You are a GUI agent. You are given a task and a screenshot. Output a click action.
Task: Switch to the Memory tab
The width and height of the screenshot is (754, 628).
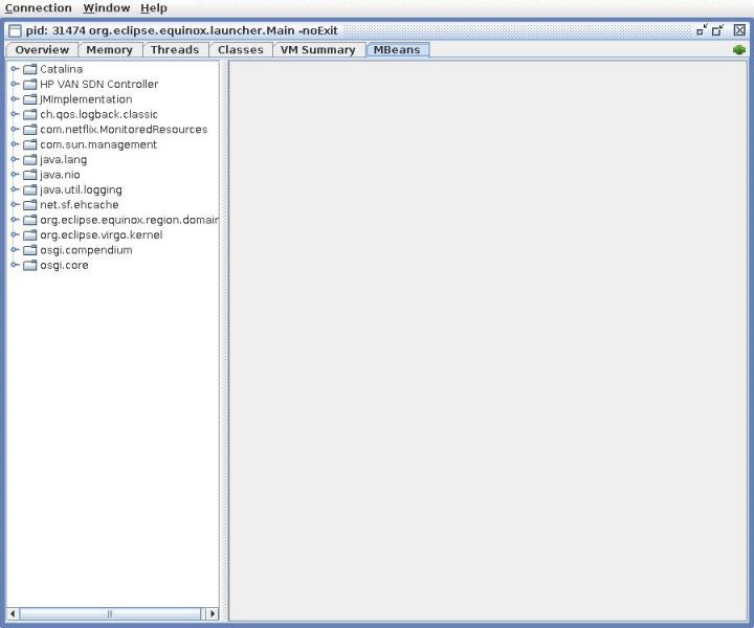click(110, 50)
